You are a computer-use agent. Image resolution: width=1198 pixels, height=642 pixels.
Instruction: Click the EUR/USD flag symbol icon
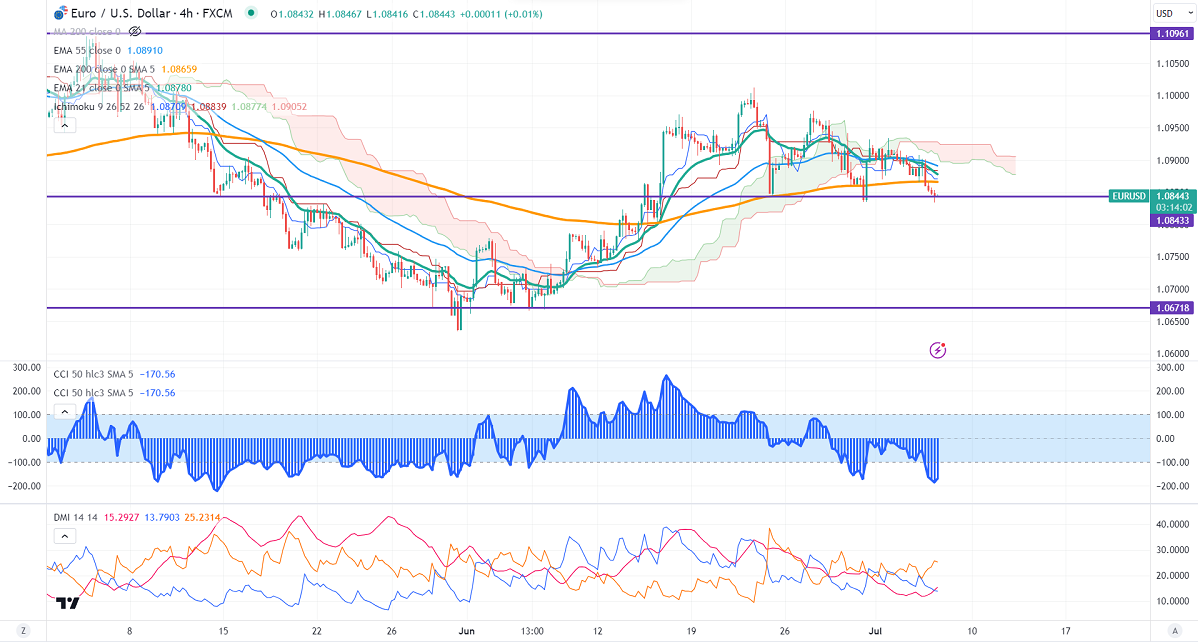point(60,14)
